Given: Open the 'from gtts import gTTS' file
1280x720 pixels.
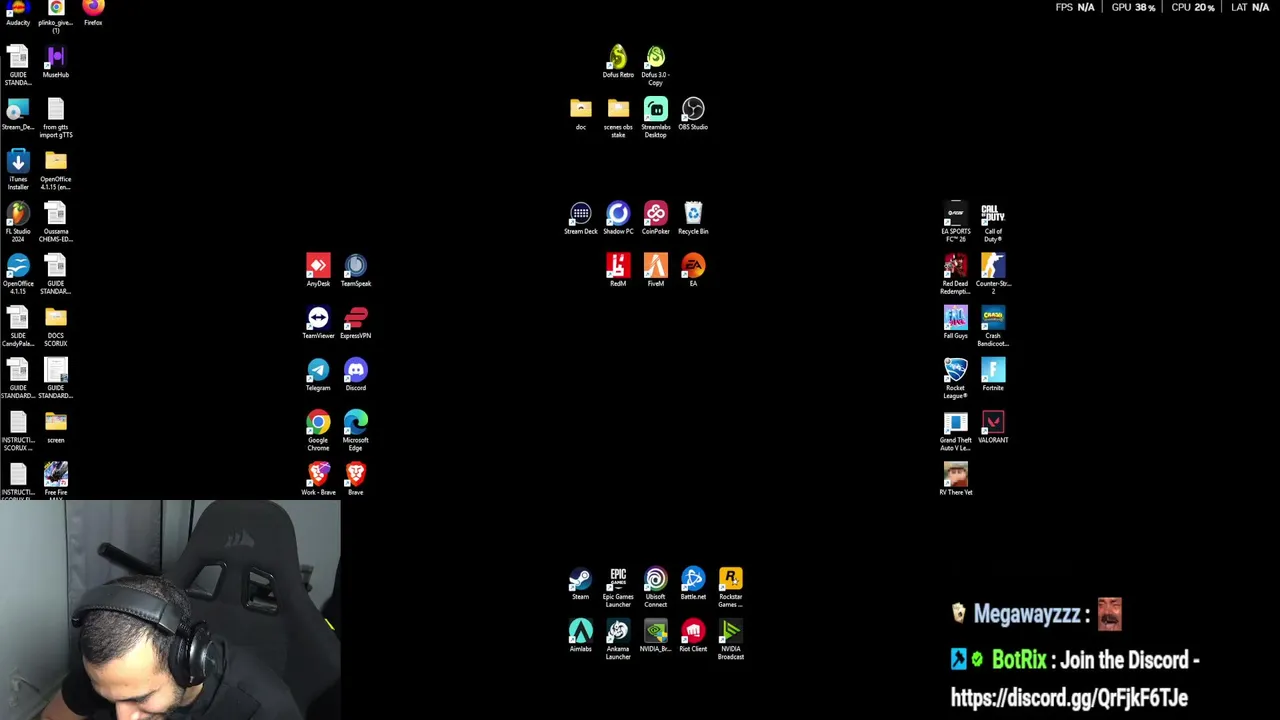Looking at the screenshot, I should [x=56, y=117].
